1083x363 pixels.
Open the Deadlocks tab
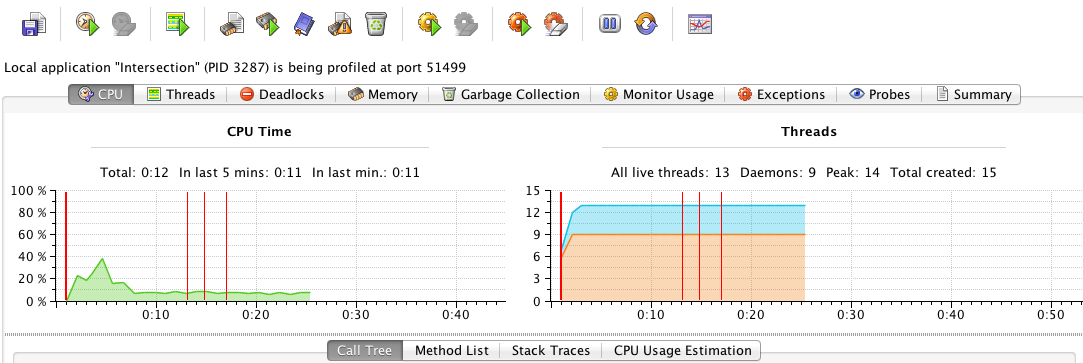point(282,95)
